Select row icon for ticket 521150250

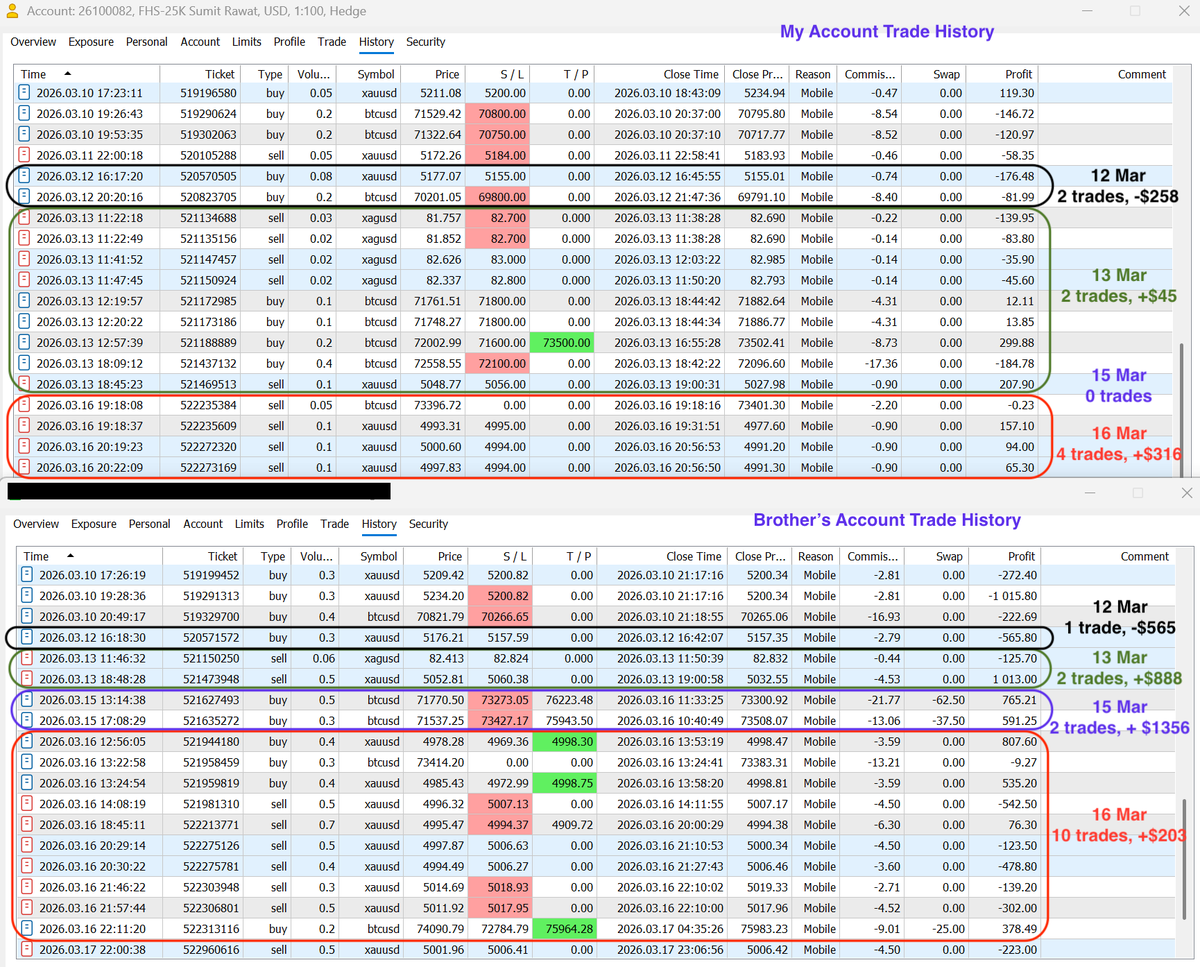coord(28,658)
